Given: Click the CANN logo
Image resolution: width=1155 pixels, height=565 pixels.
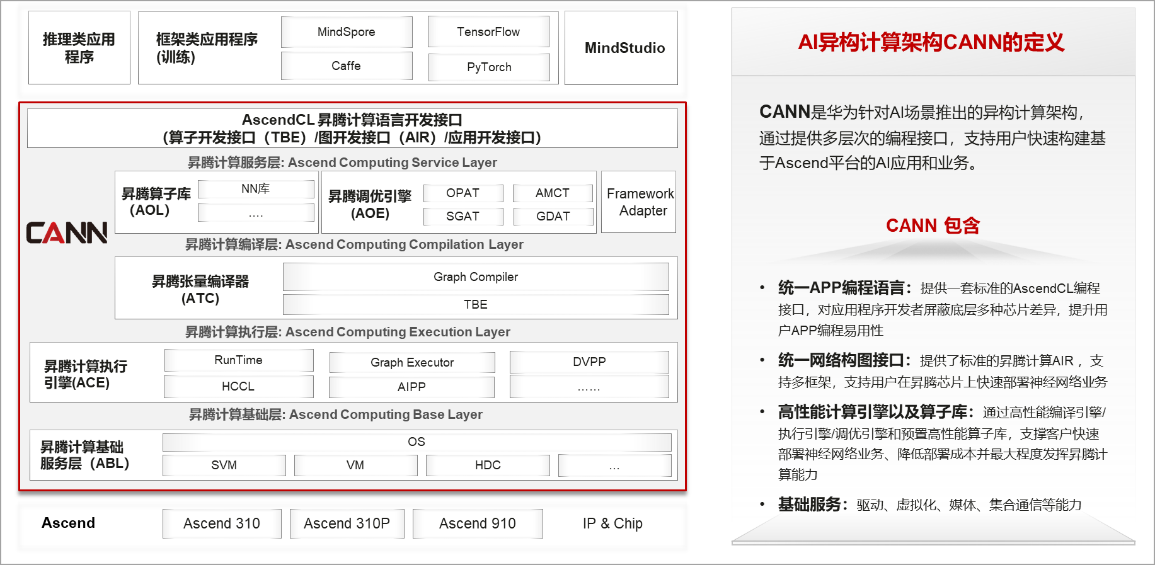Looking at the screenshot, I should (67, 232).
